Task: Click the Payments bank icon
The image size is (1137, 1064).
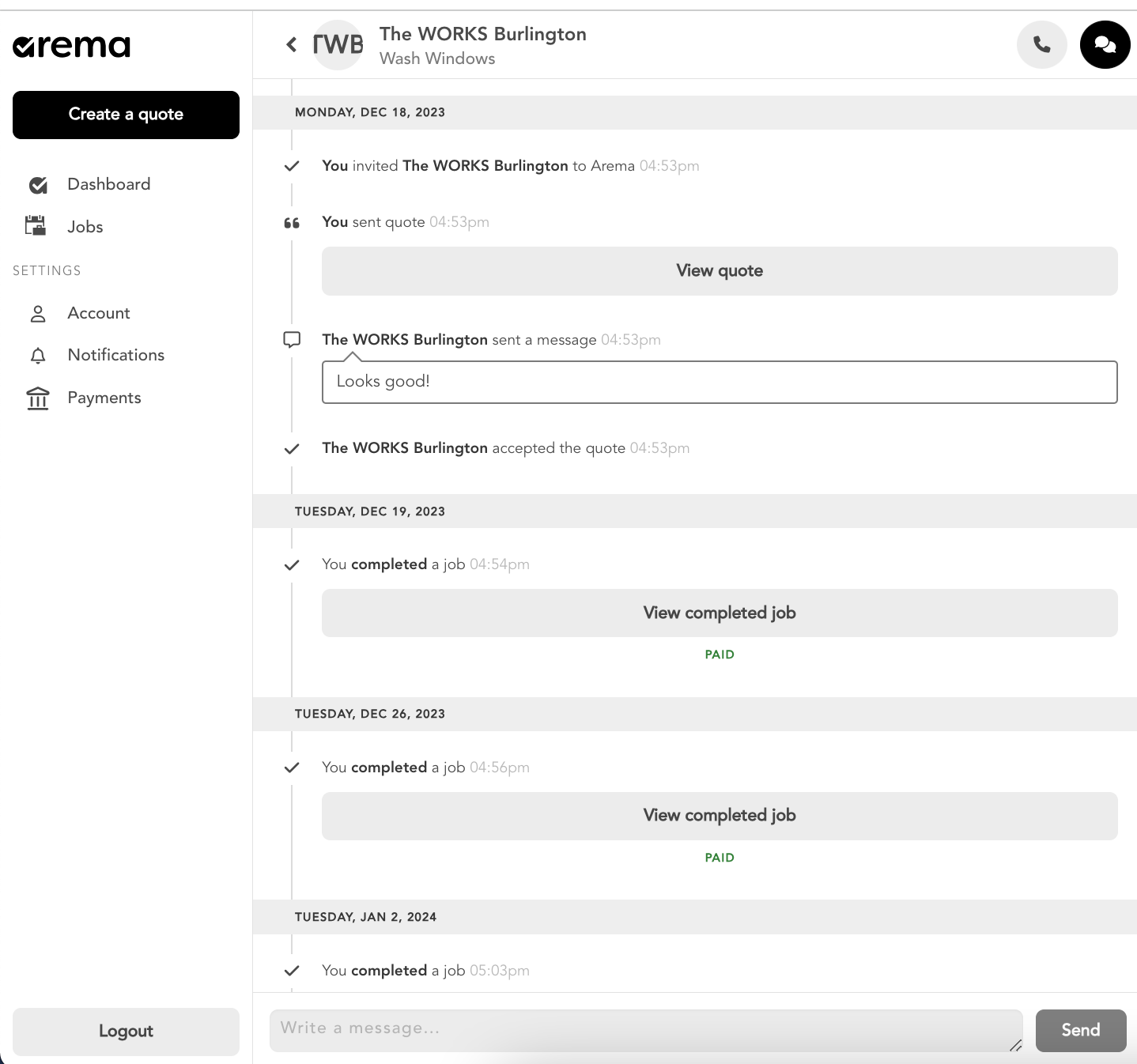Action: click(37, 398)
